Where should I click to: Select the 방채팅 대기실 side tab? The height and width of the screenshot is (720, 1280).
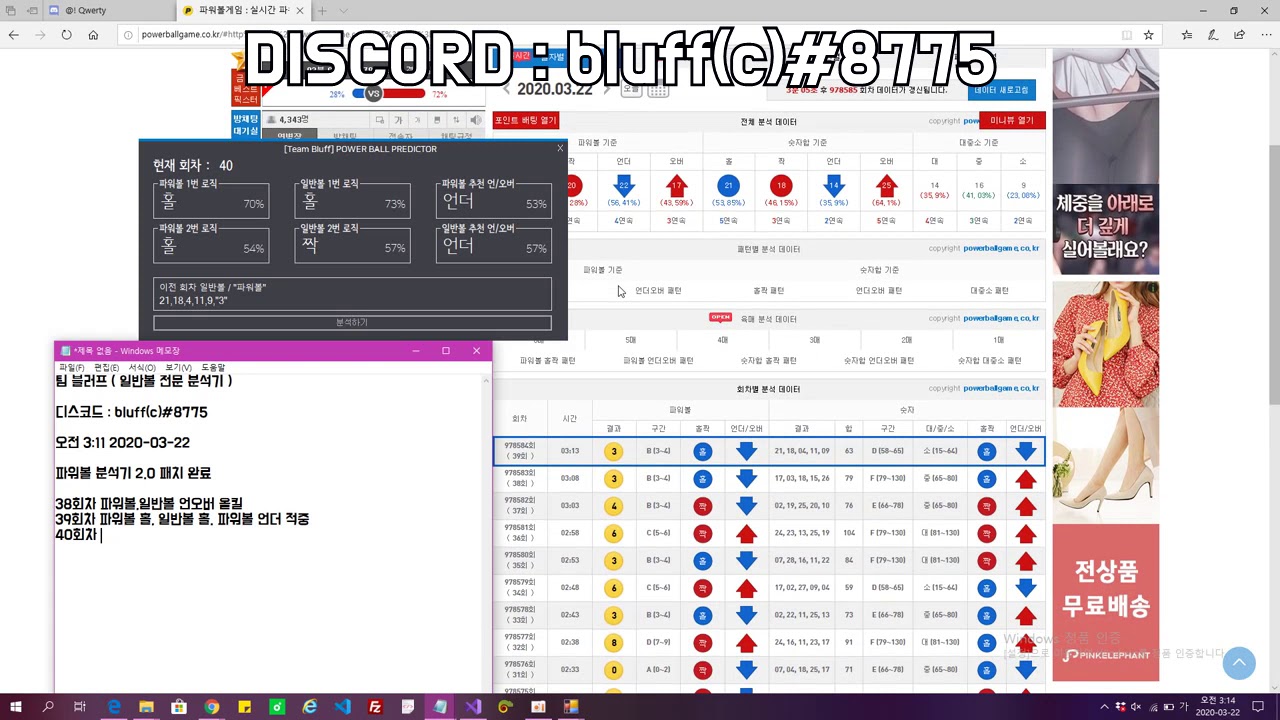[246, 125]
